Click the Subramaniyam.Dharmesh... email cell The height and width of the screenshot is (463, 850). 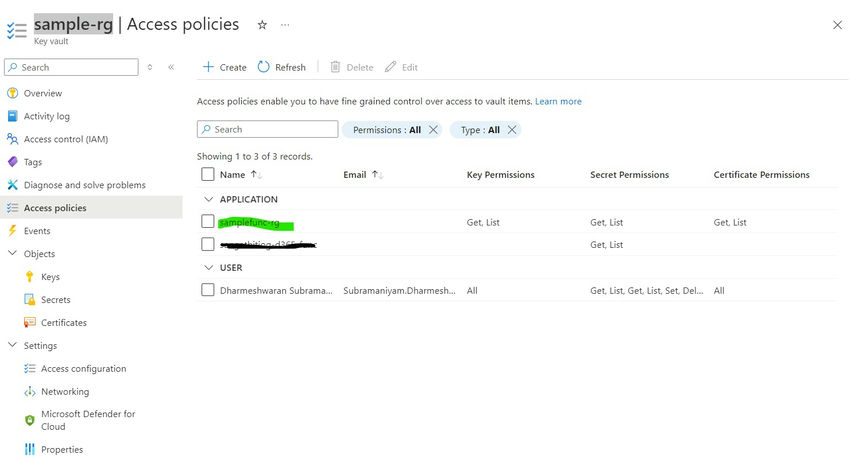click(x=400, y=291)
